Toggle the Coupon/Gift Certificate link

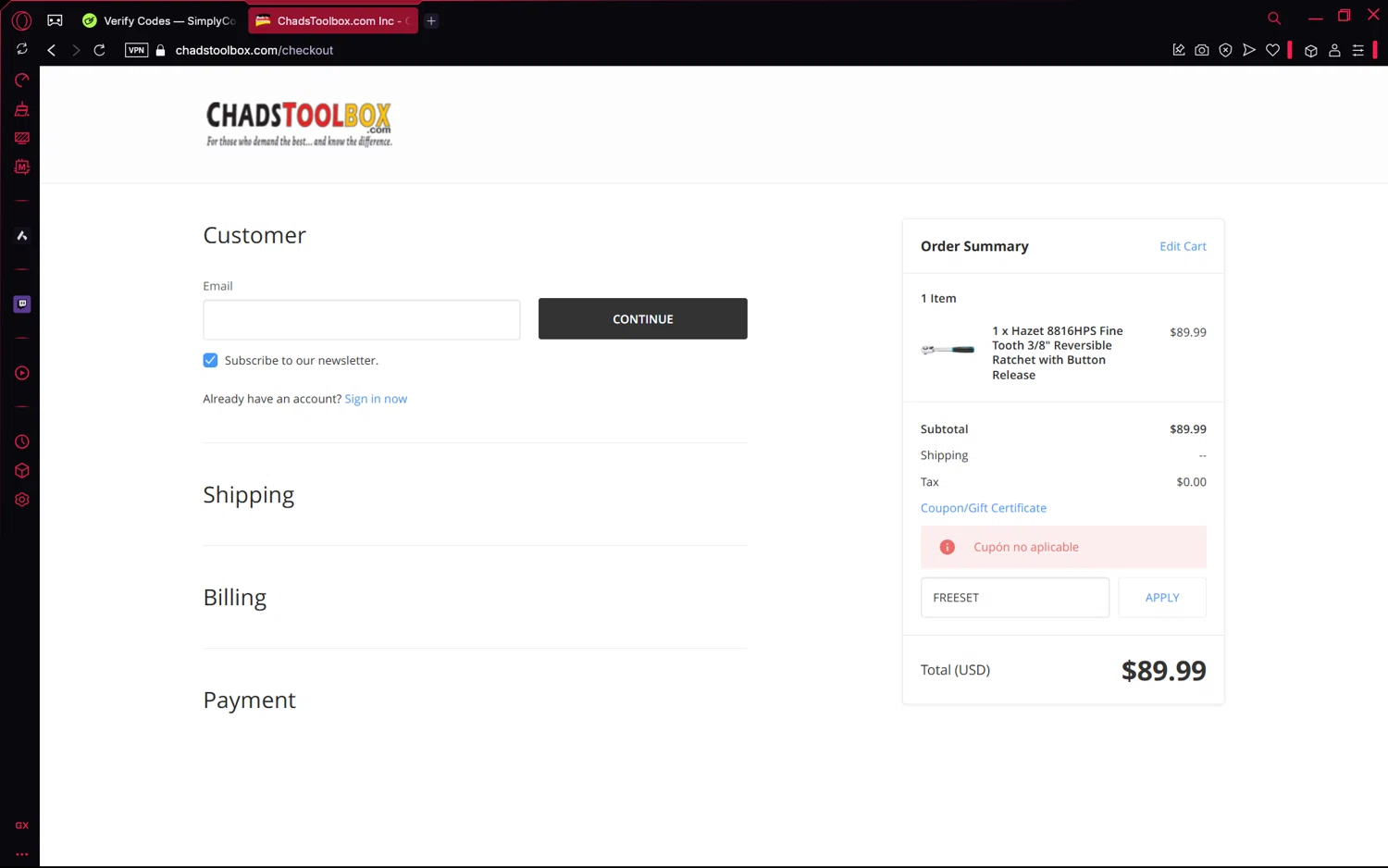coord(984,508)
